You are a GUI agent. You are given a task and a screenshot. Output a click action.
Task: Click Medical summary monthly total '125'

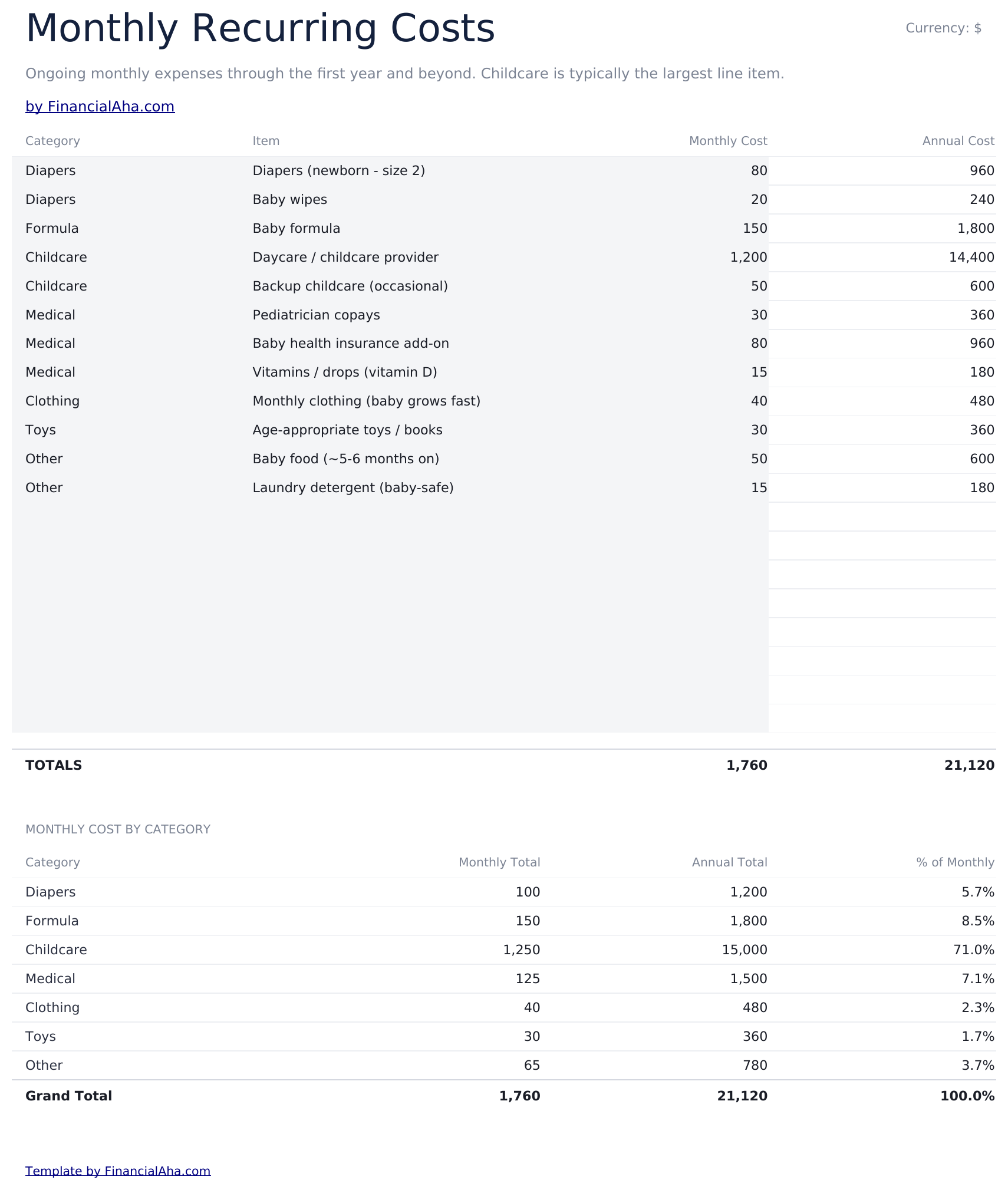528,979
